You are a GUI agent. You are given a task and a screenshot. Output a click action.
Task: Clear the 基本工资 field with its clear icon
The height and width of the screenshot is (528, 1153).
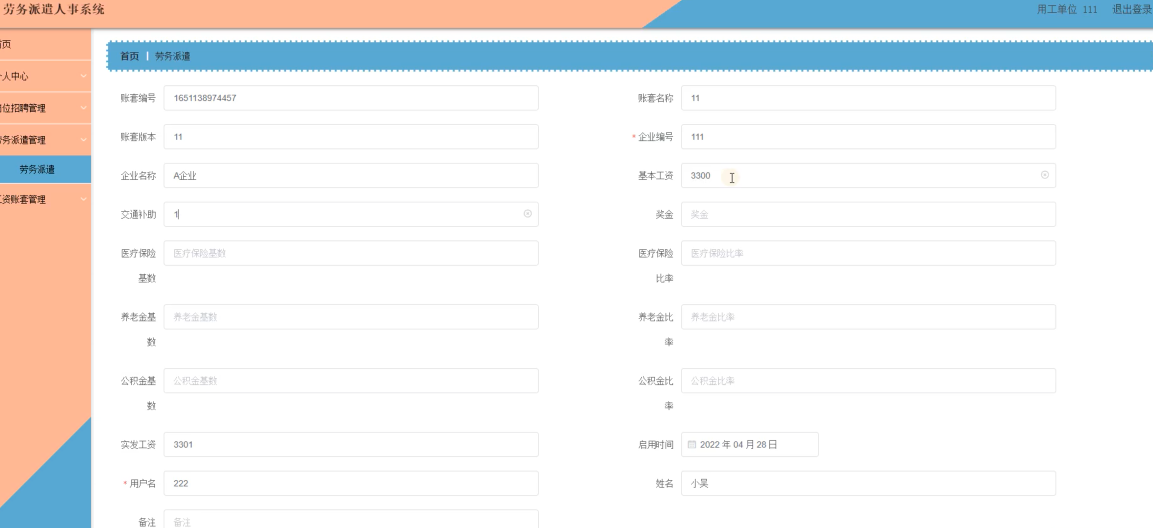coord(1045,175)
